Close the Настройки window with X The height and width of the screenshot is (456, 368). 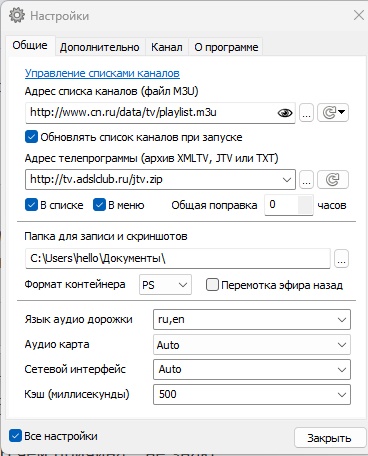point(359,15)
